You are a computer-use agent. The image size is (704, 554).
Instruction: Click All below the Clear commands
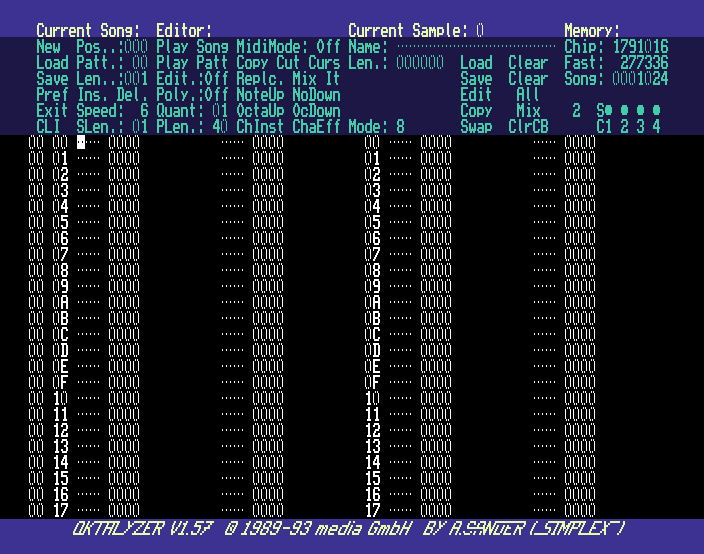[528, 95]
